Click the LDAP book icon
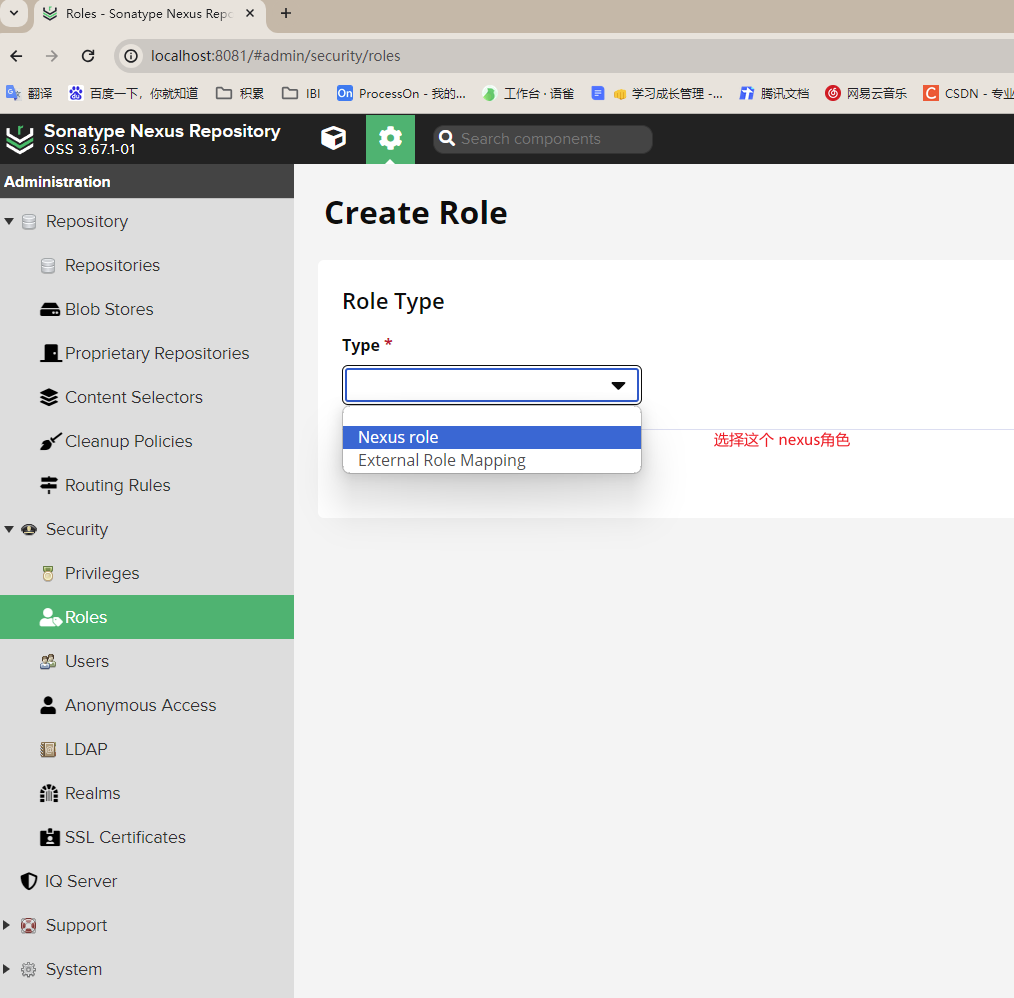 [48, 750]
